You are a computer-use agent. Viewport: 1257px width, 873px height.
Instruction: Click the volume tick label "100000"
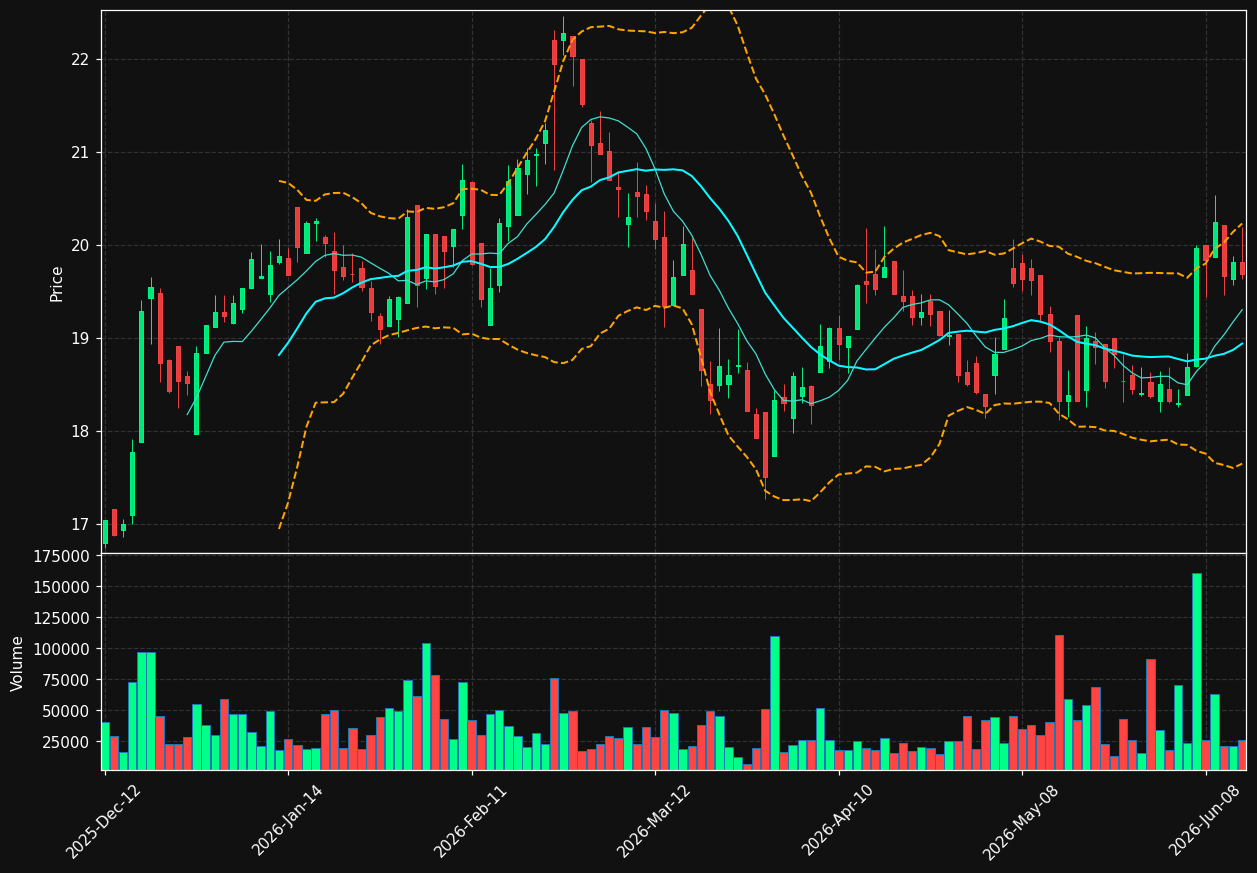coord(62,649)
